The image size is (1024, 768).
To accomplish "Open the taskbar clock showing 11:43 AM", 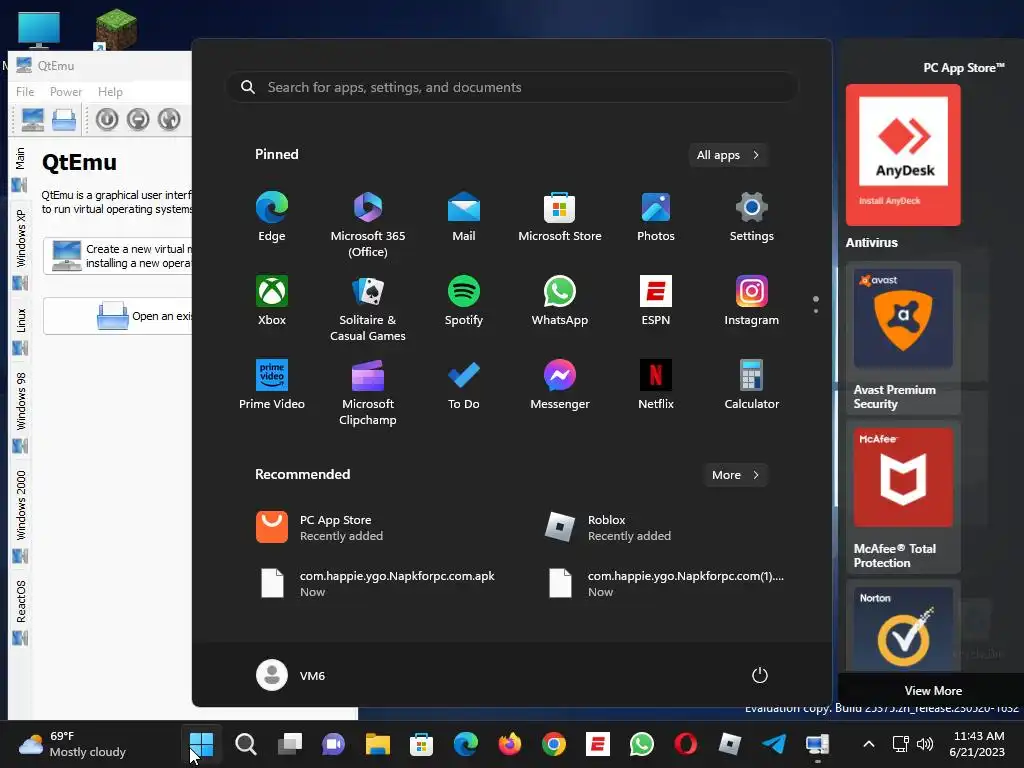I will (977, 744).
